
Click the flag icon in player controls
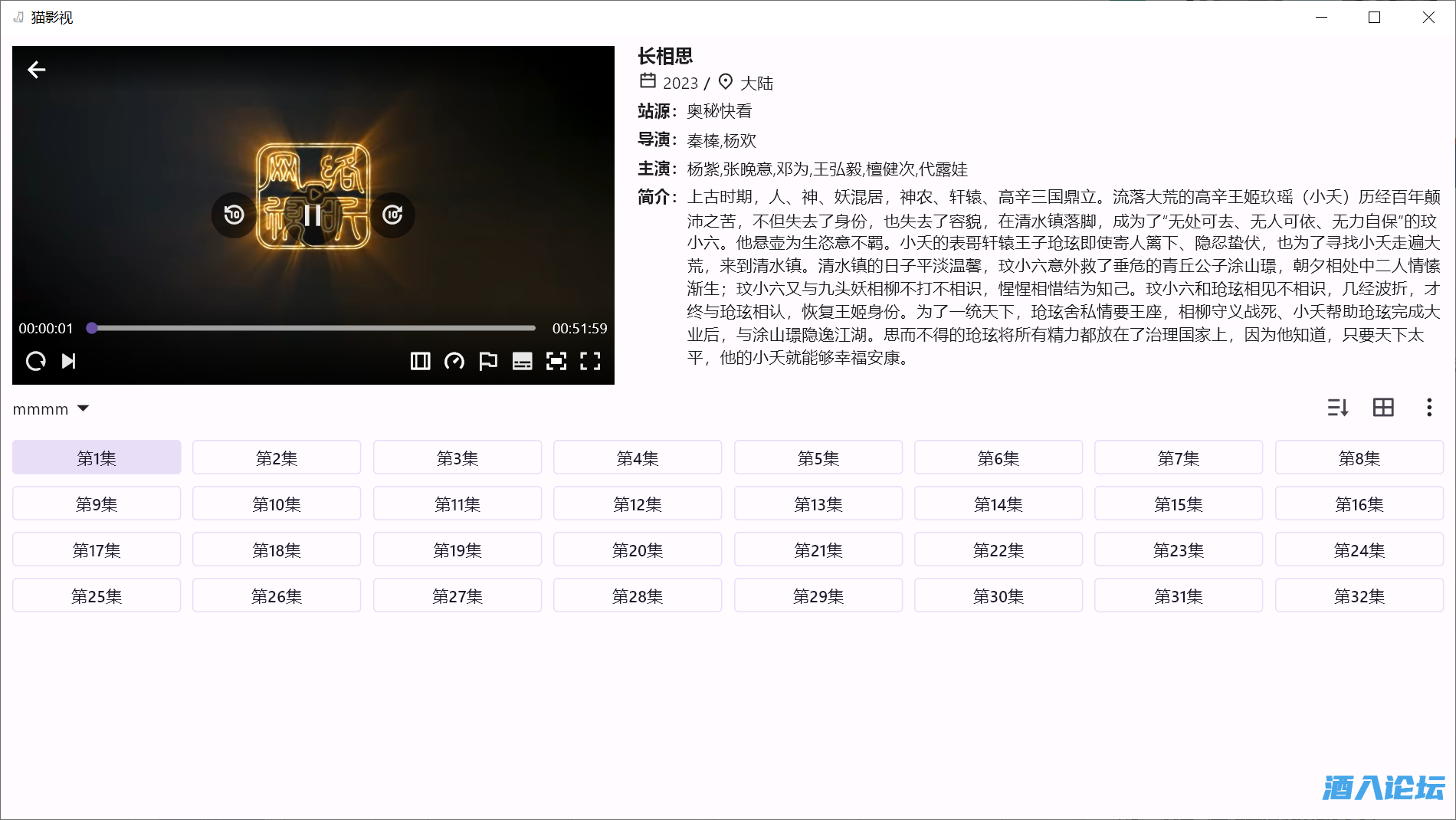point(488,361)
